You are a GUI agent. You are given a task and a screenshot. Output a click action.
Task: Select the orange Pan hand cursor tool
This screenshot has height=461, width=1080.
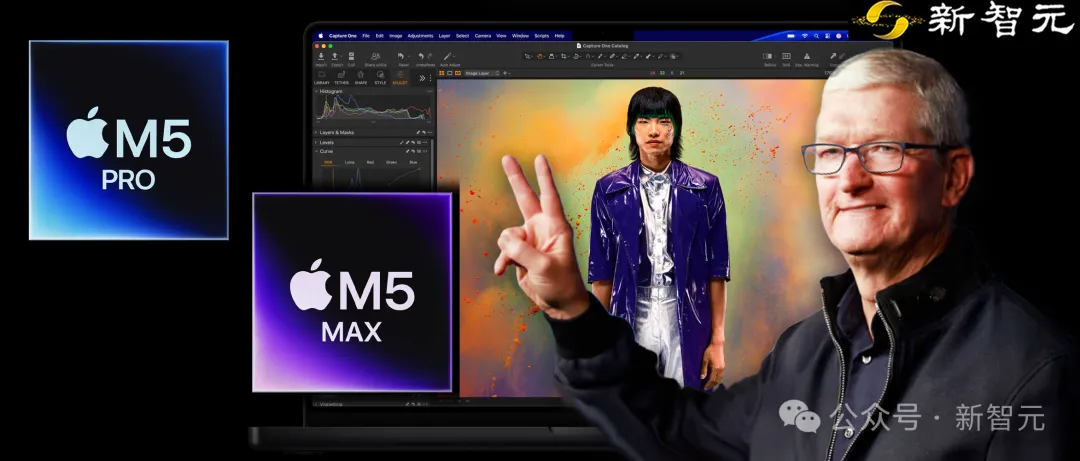(x=540, y=56)
